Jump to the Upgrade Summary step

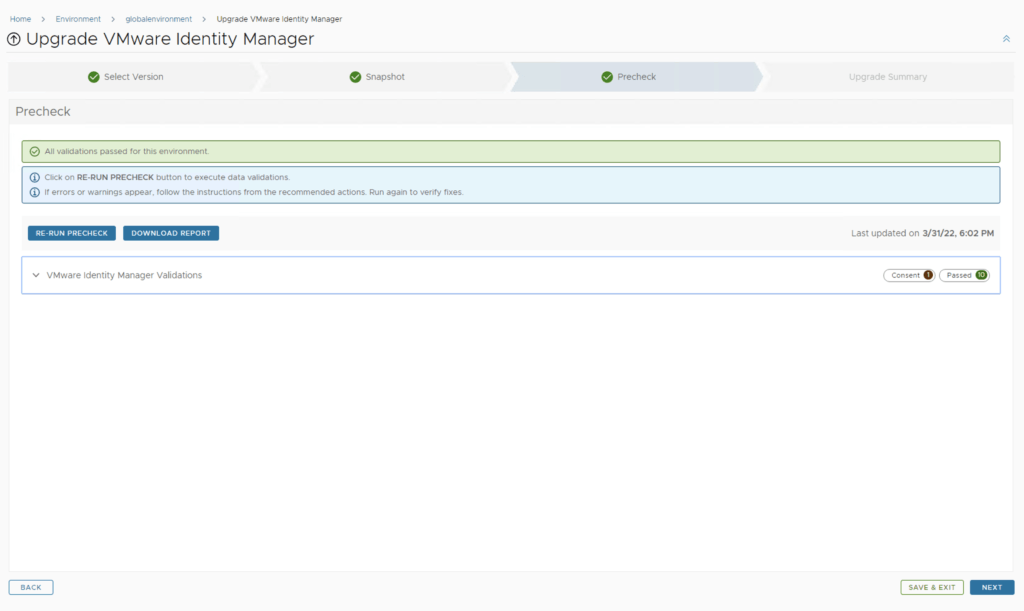tap(887, 77)
